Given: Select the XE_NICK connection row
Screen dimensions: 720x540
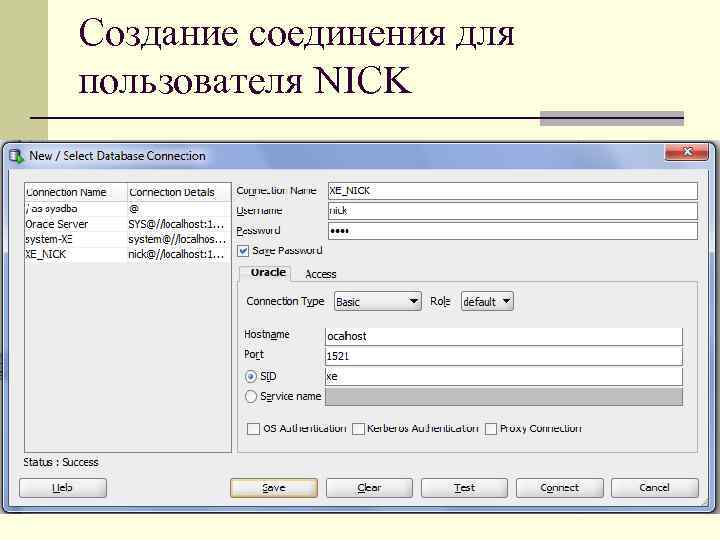Looking at the screenshot, I should click(x=128, y=254).
